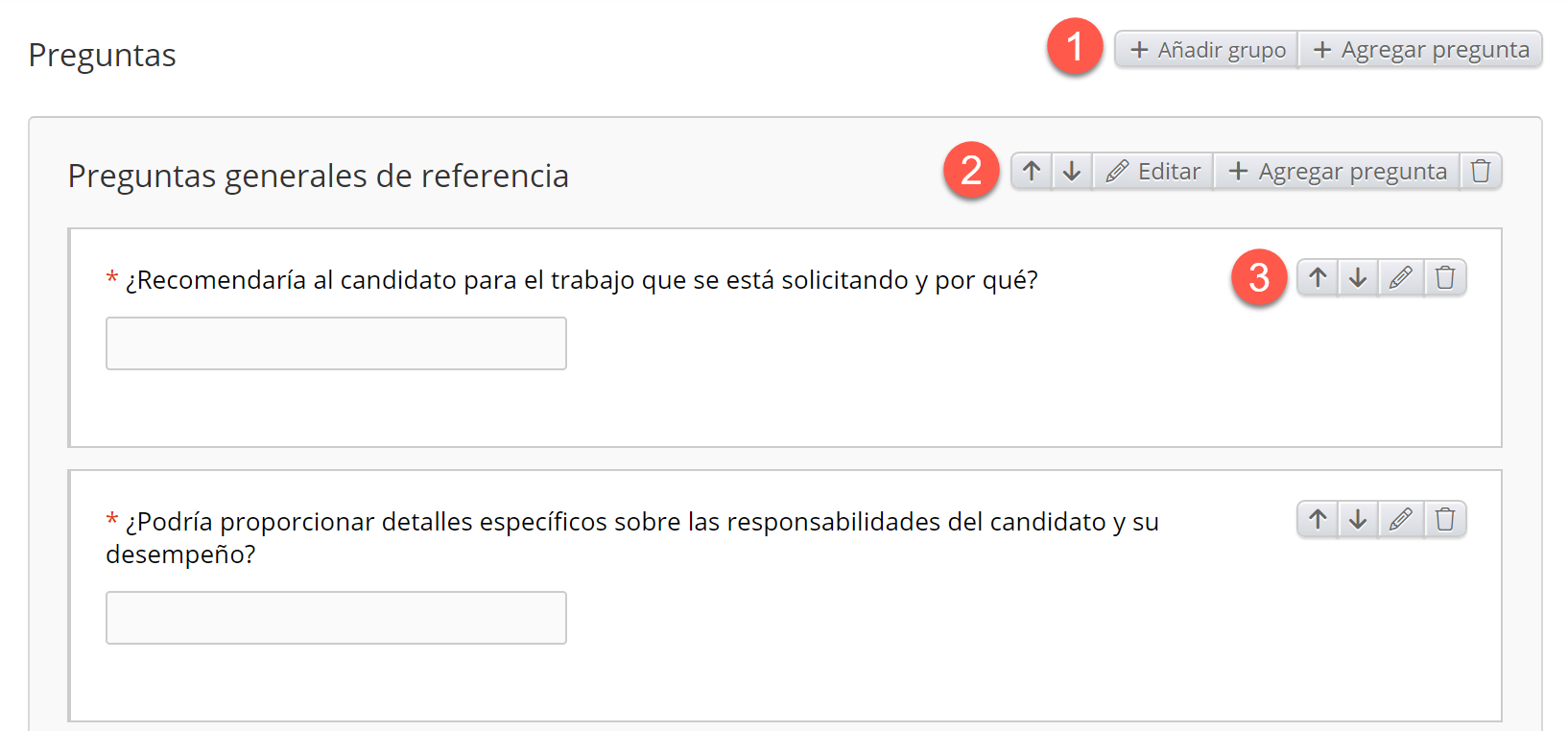Move the '¿Podría proporcionar detalles' question up
The image size is (1568, 731).
click(1318, 520)
